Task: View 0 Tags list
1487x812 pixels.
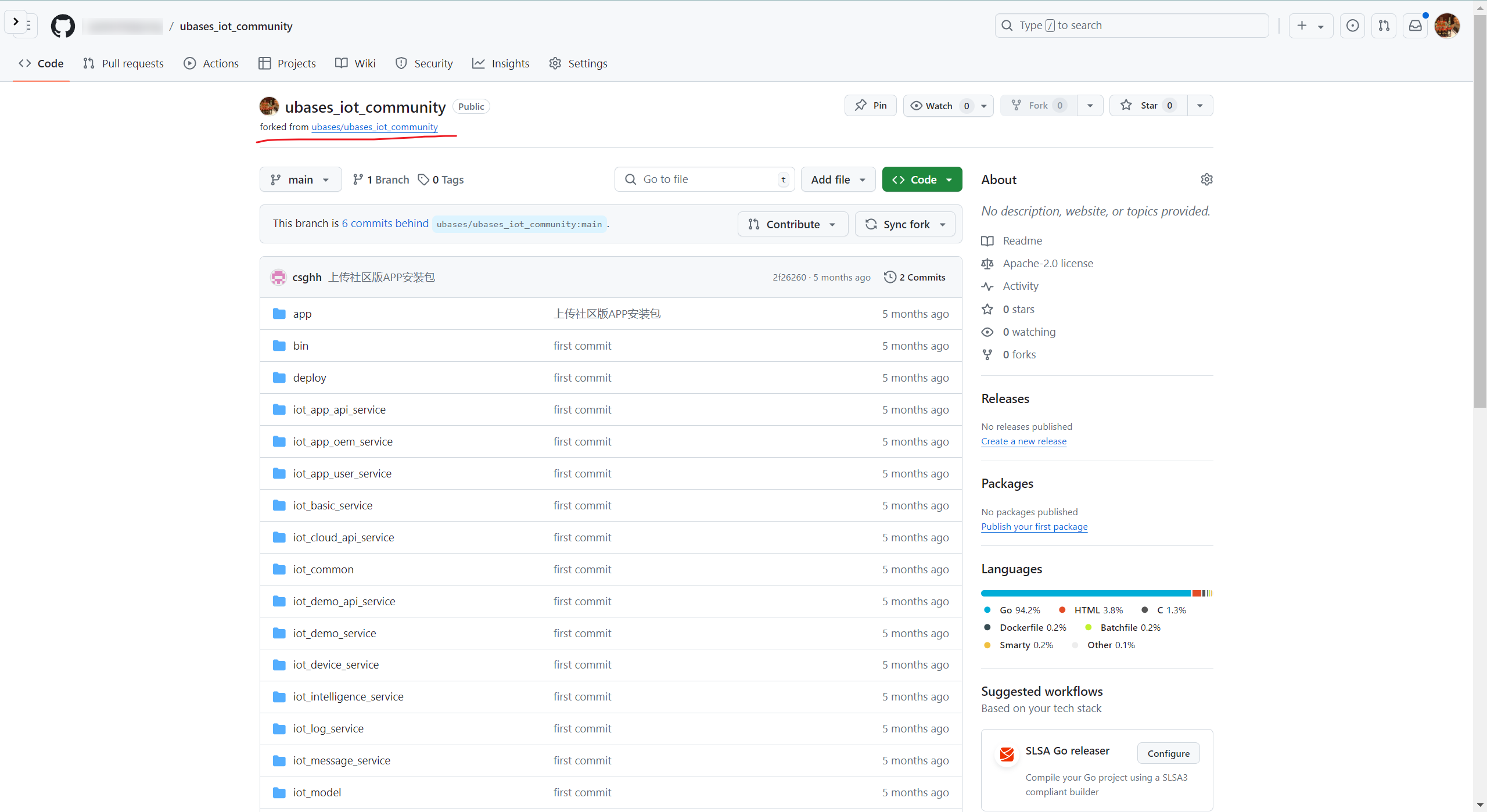Action: coord(441,179)
